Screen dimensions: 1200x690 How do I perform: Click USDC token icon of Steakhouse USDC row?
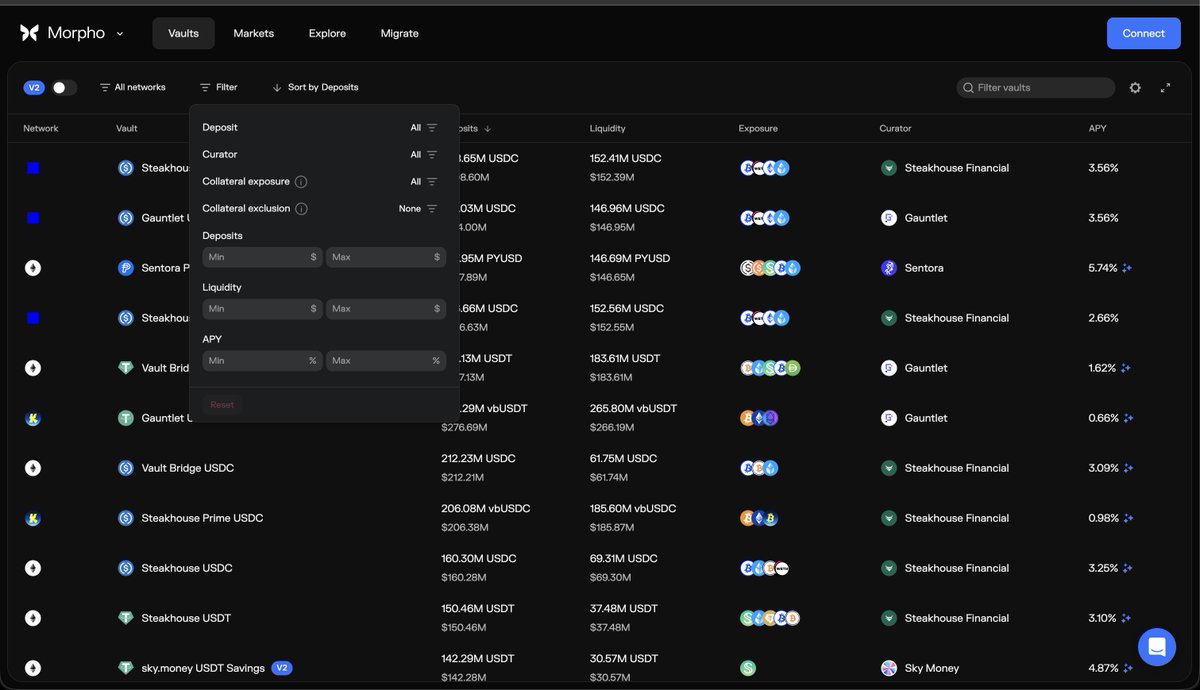click(x=126, y=568)
